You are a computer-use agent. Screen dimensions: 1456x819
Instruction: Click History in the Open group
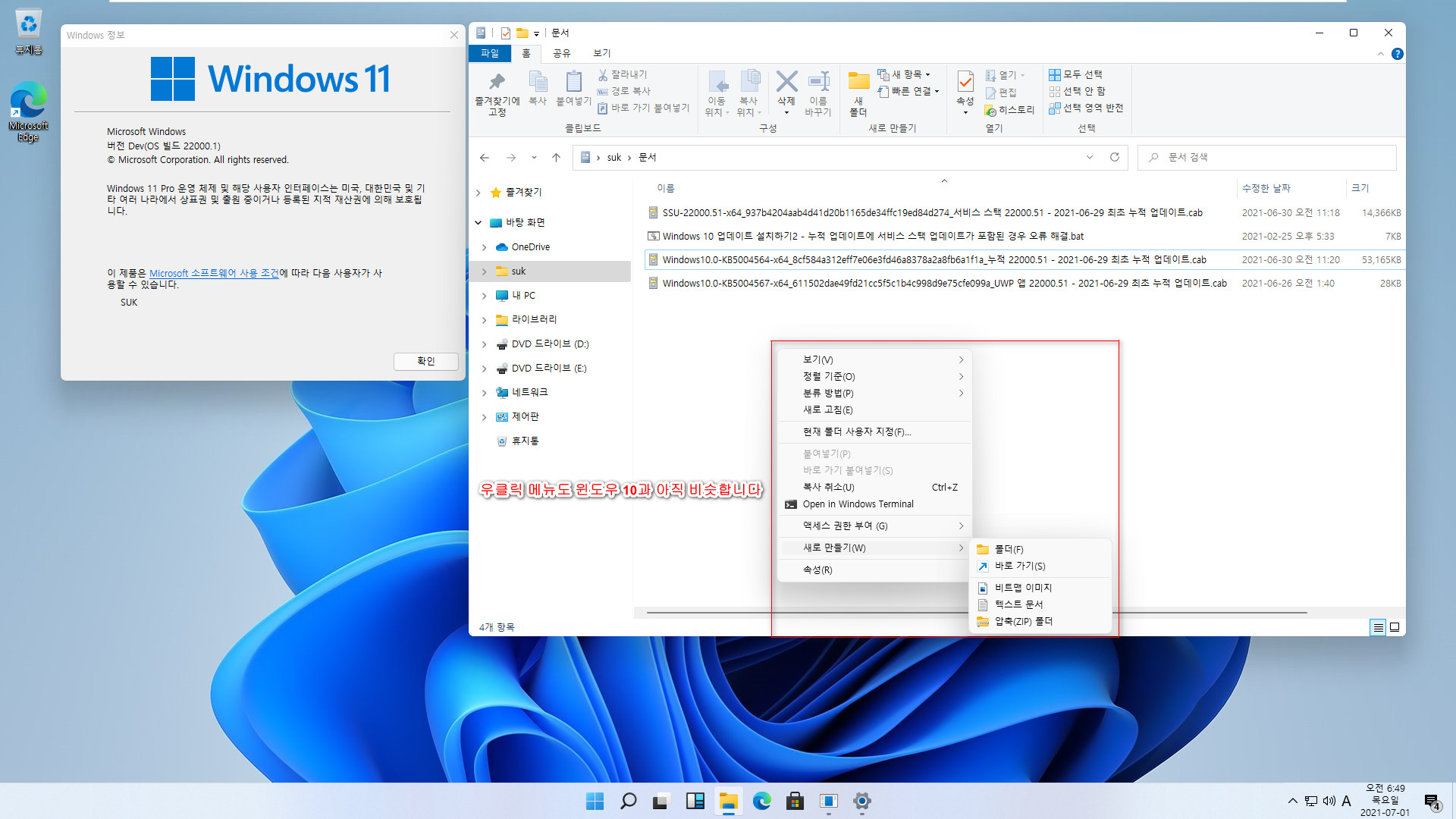pyautogui.click(x=1009, y=110)
